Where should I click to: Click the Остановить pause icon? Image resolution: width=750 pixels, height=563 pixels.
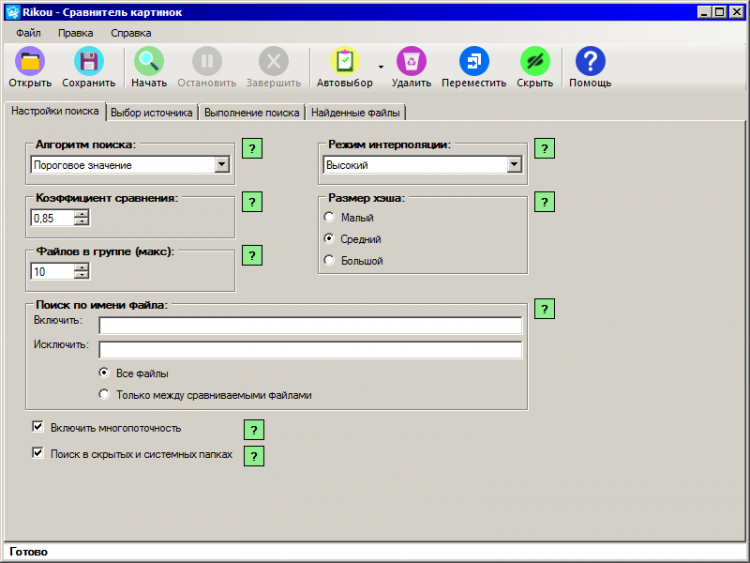[207, 61]
